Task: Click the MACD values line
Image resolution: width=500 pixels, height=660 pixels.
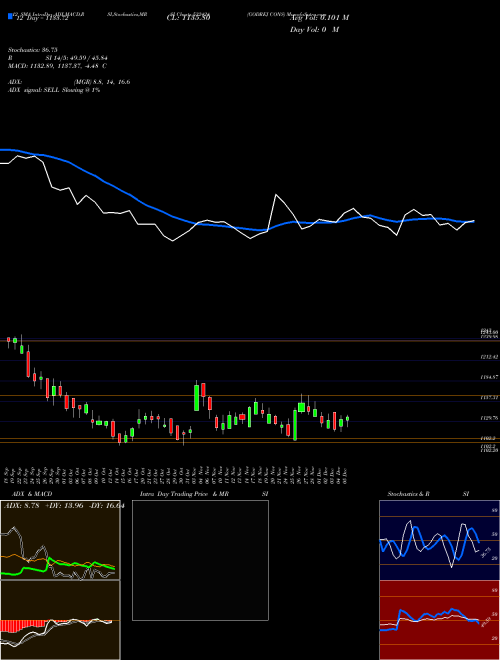Action: (x=57, y=66)
